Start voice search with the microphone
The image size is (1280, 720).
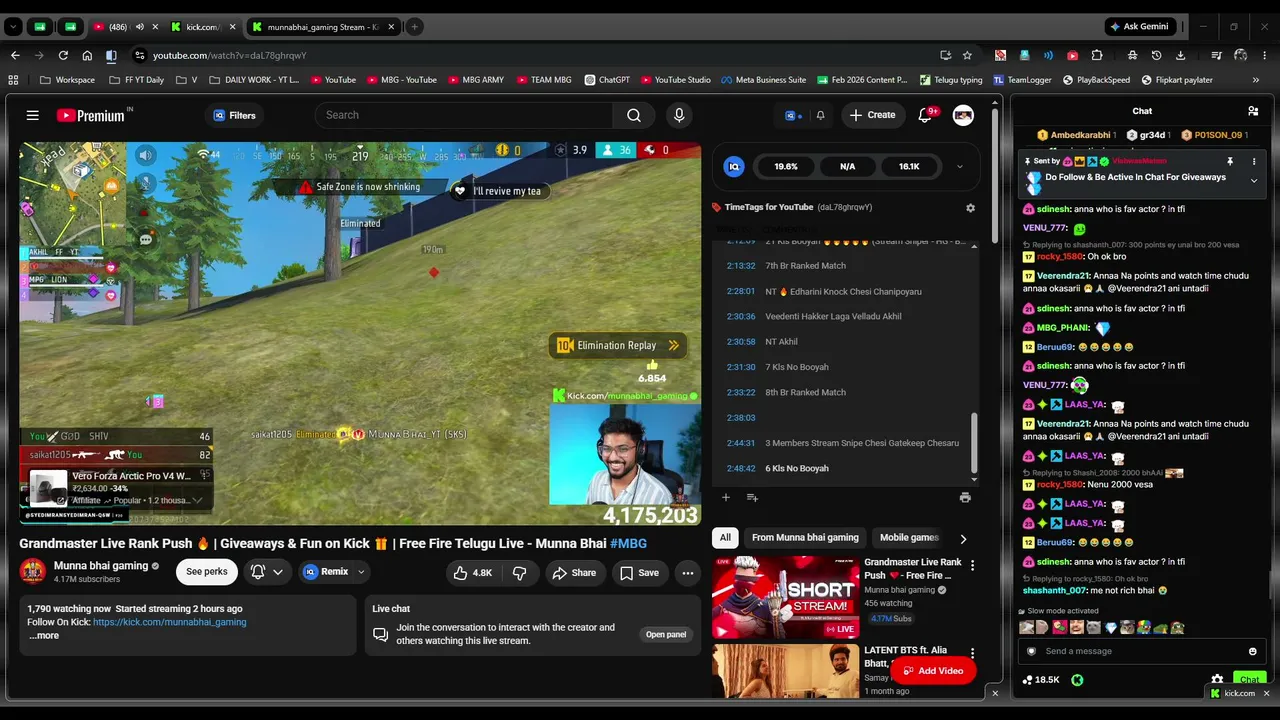pos(680,115)
